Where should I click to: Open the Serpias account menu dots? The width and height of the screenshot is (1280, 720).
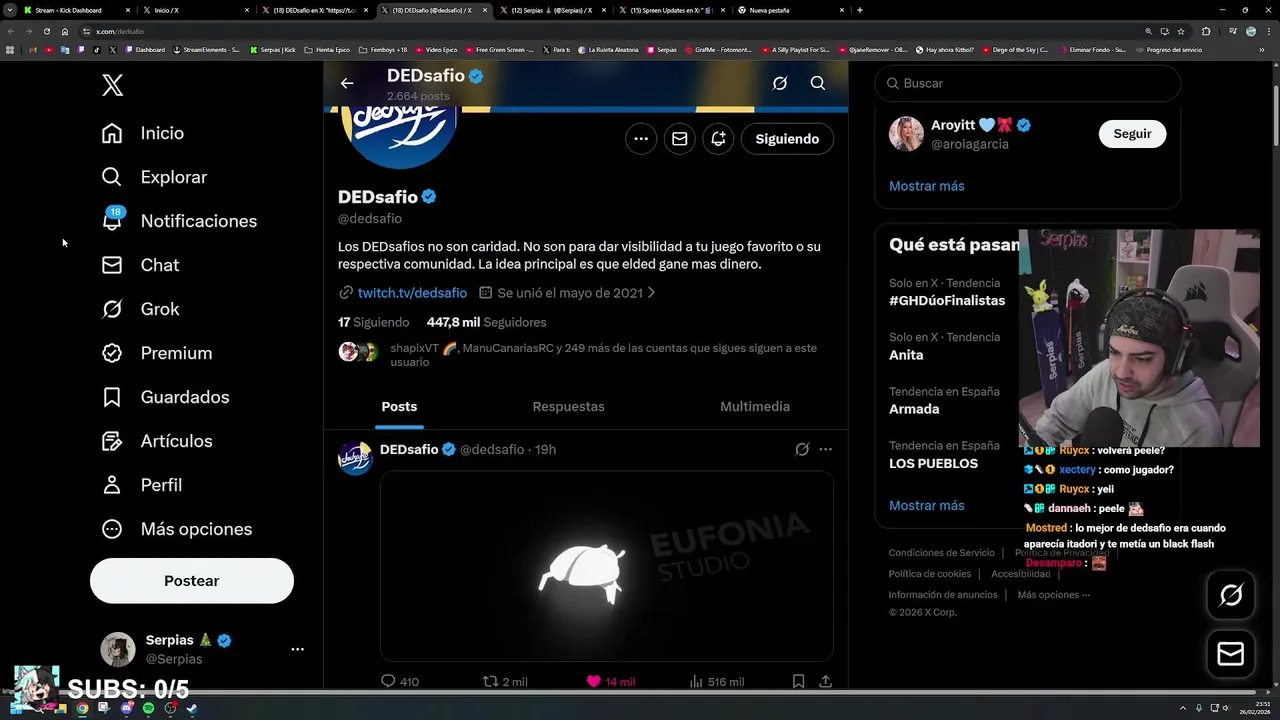[297, 649]
